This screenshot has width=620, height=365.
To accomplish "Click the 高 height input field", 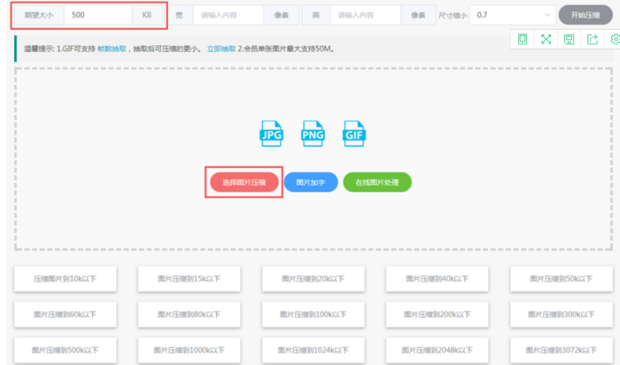I will (365, 15).
